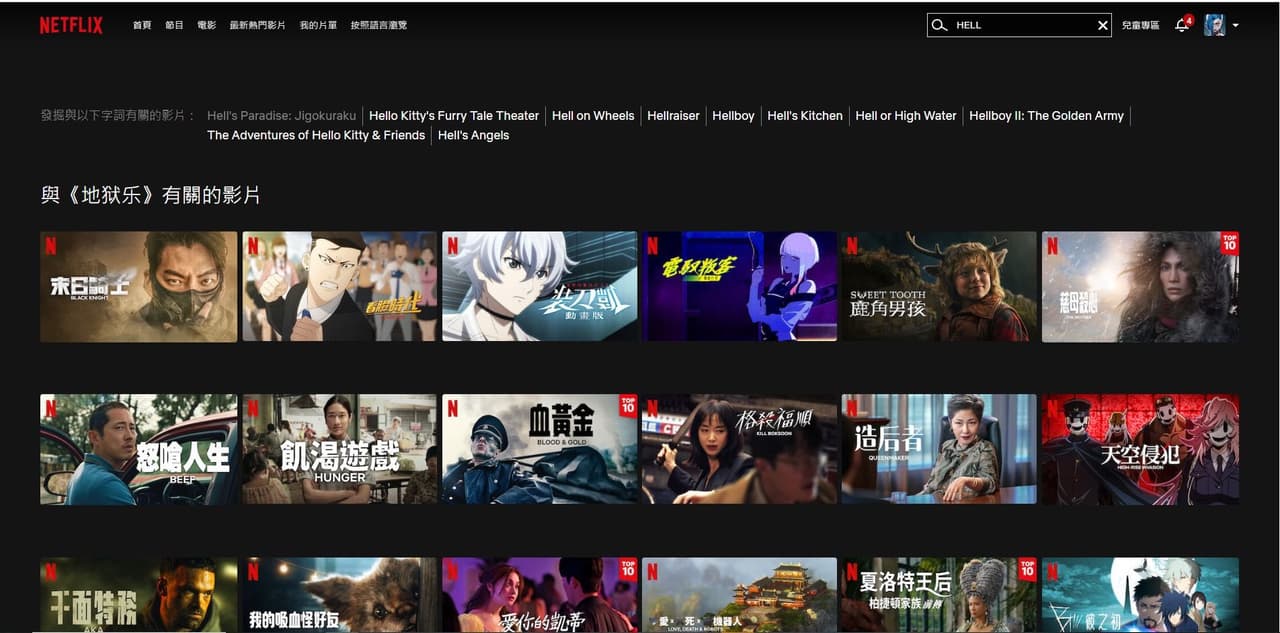Select the Hell's Kitchen suggestion
Viewport: 1280px width, 633px height.
805,115
